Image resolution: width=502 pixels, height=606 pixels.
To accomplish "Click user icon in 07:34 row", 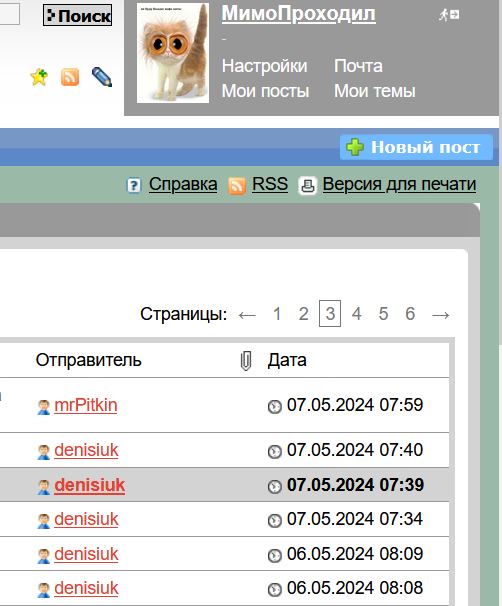I will point(44,521).
